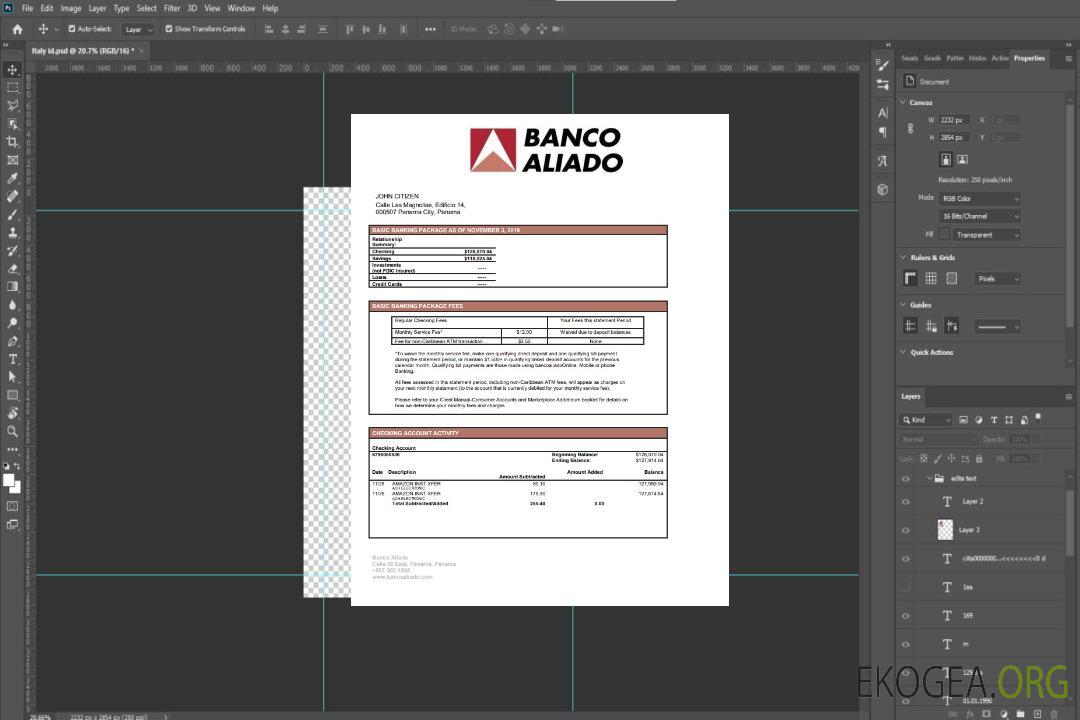
Task: Hide the 169 text layer
Action: point(906,616)
